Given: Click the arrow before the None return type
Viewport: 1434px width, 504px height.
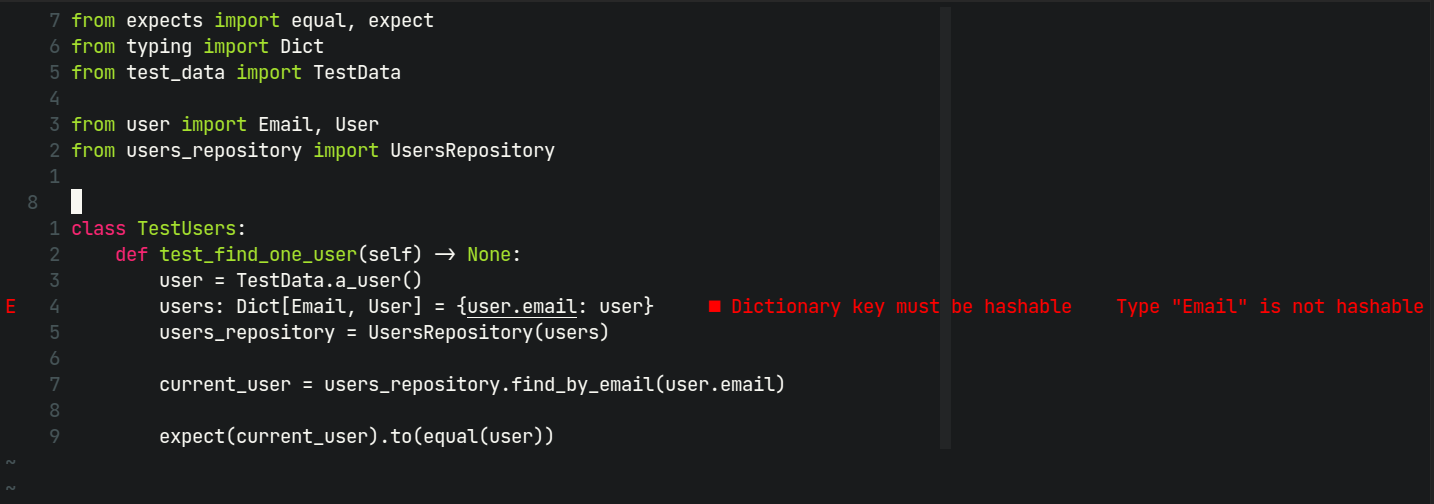Looking at the screenshot, I should click(445, 255).
